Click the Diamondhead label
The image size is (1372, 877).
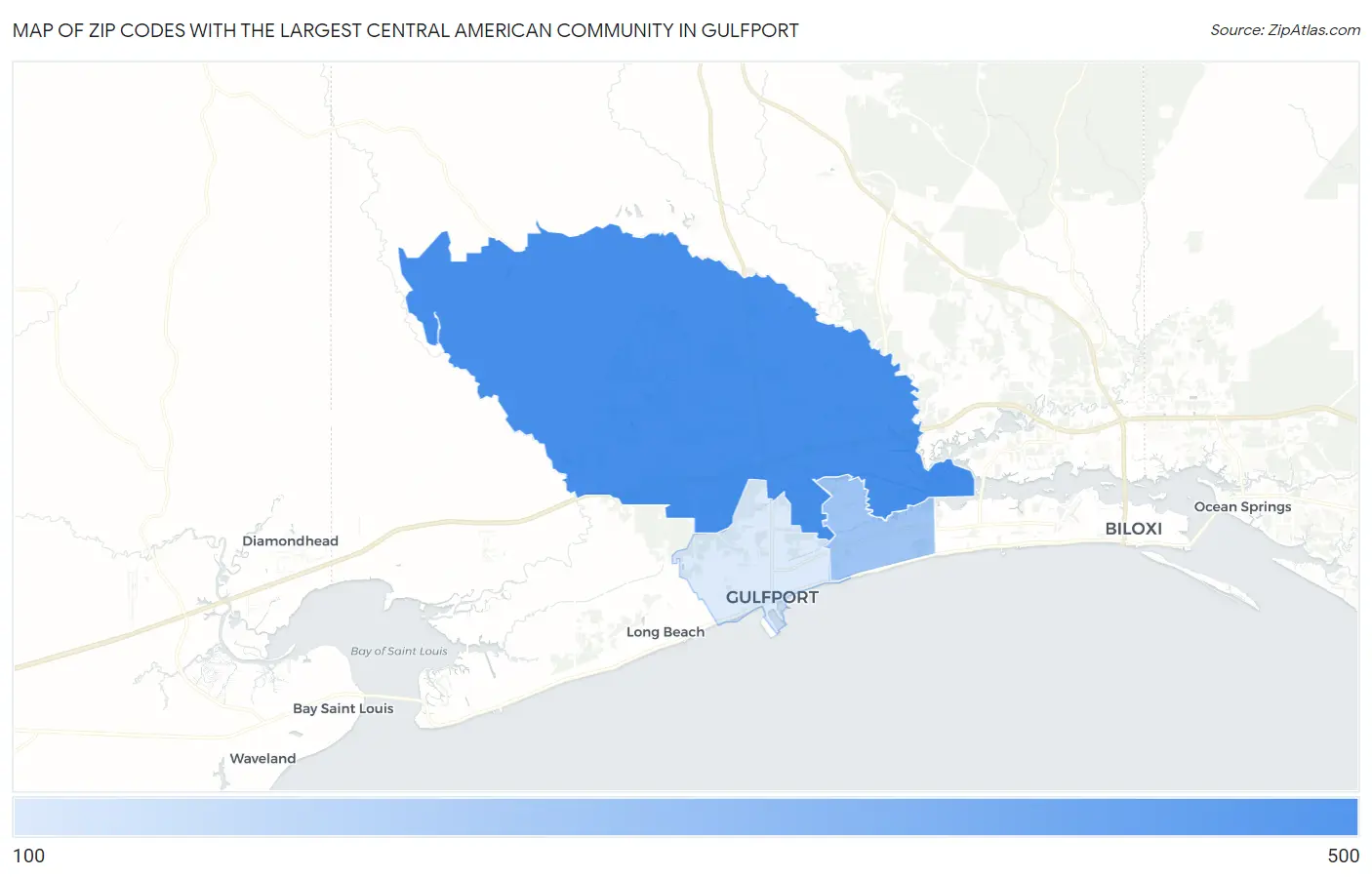[290, 540]
